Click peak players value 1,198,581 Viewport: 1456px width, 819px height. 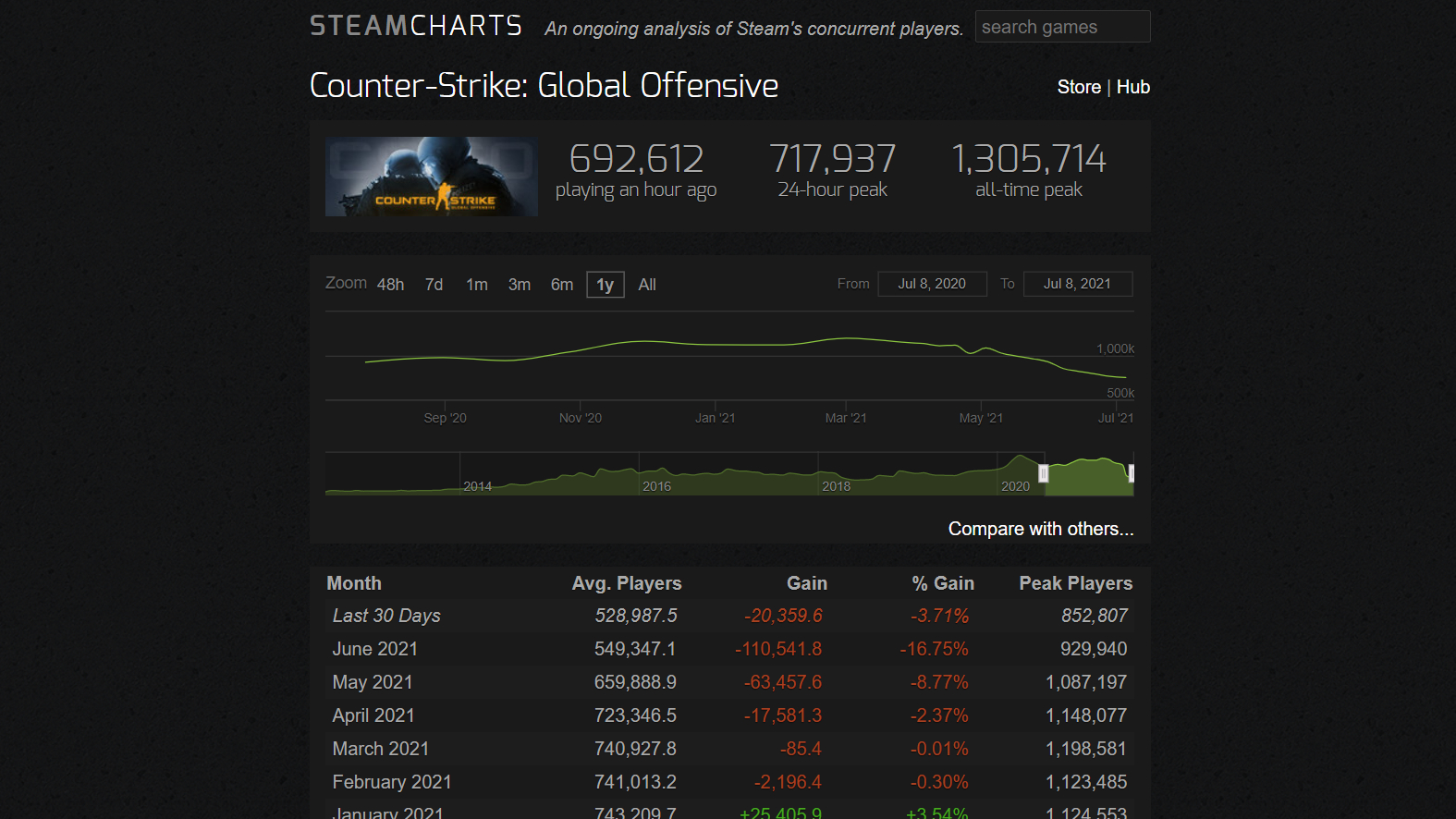click(x=1086, y=749)
